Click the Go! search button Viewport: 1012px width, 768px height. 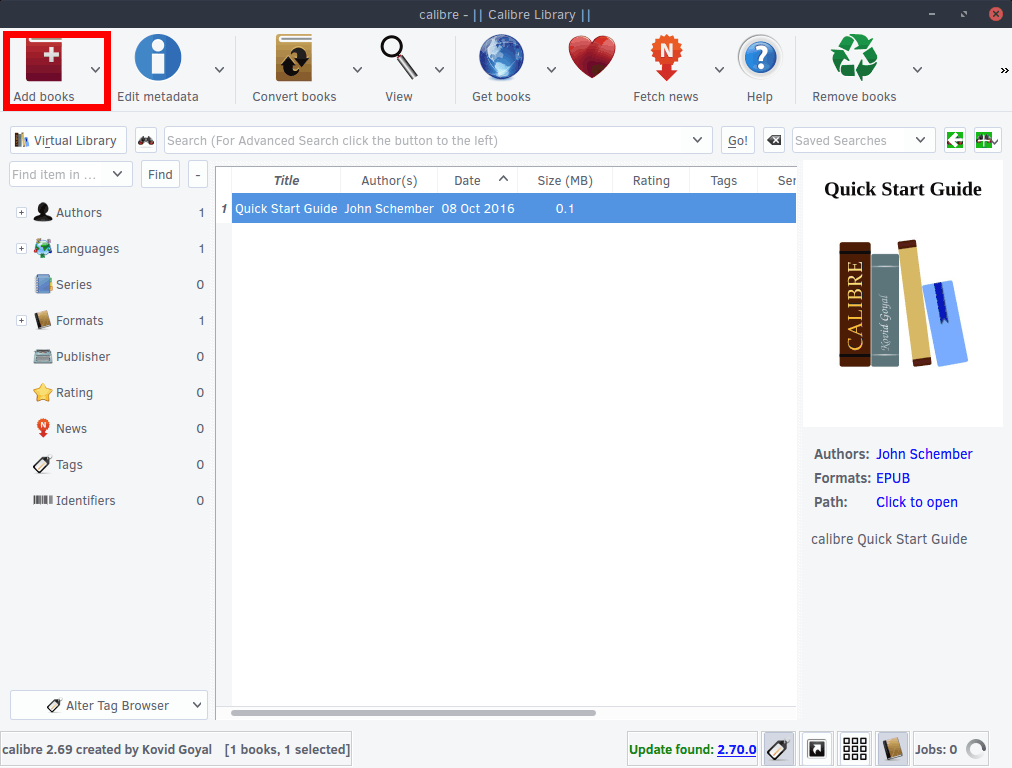[x=737, y=140]
